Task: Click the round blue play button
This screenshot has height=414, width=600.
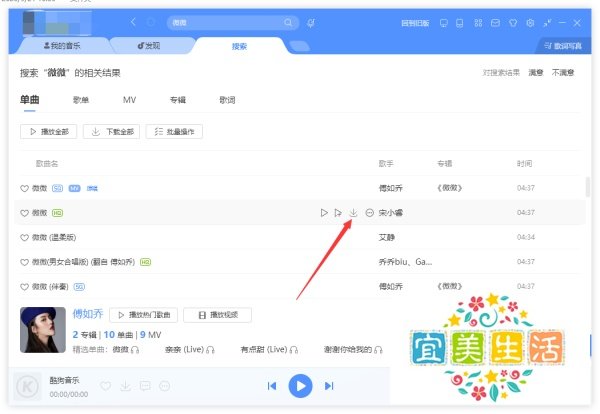Action: tap(300, 386)
